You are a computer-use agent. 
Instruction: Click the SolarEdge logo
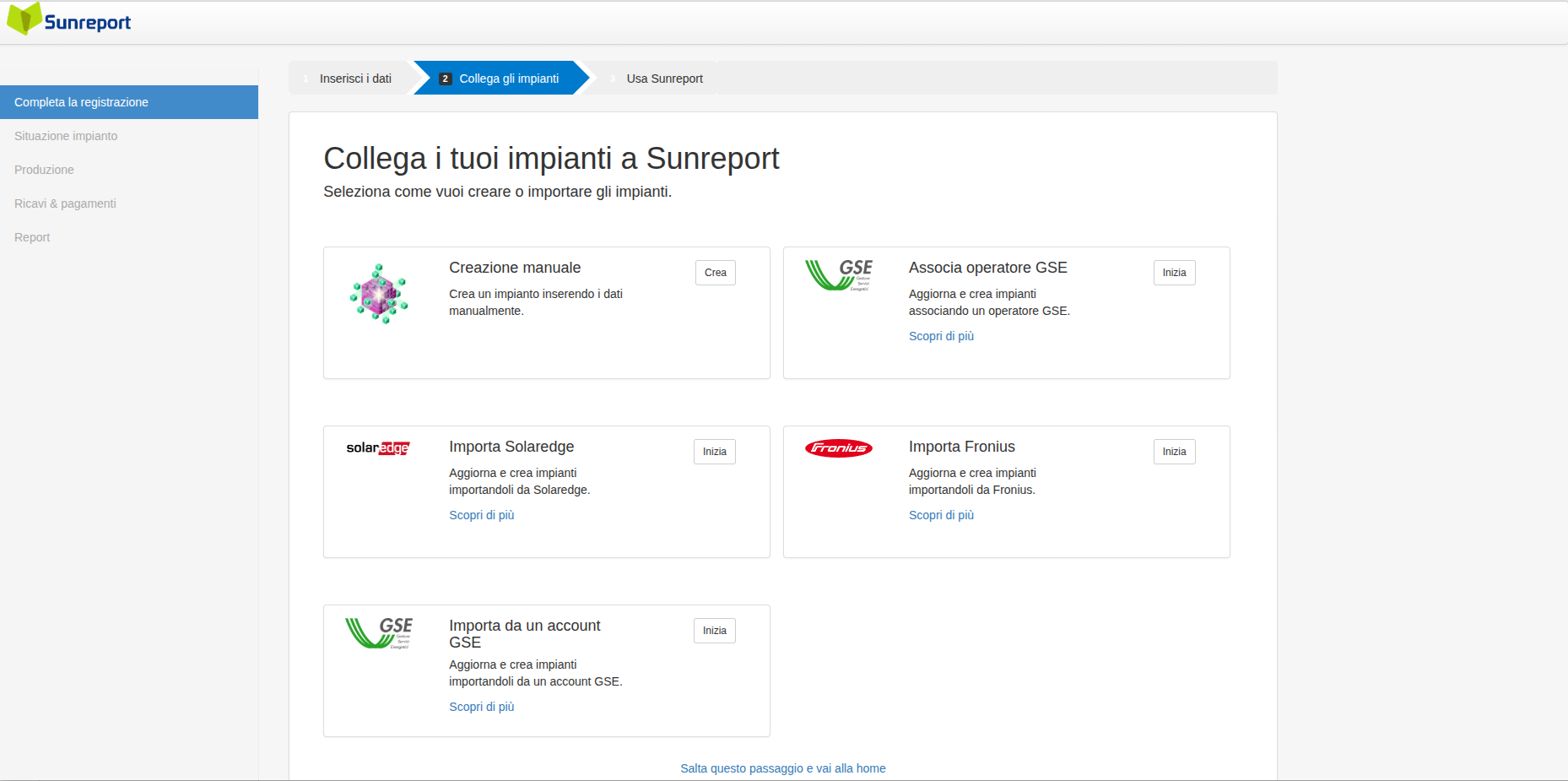coord(377,447)
